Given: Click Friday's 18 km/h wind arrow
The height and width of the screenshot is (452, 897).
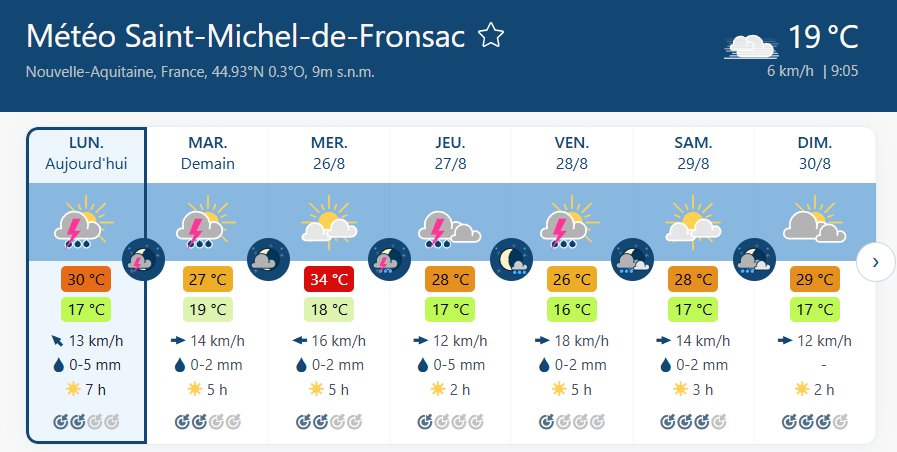Looking at the screenshot, I should [x=542, y=341].
